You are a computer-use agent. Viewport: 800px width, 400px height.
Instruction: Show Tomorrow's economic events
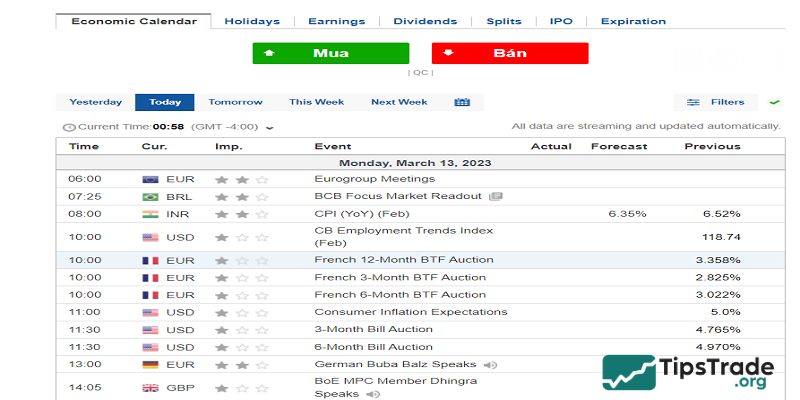coord(235,102)
